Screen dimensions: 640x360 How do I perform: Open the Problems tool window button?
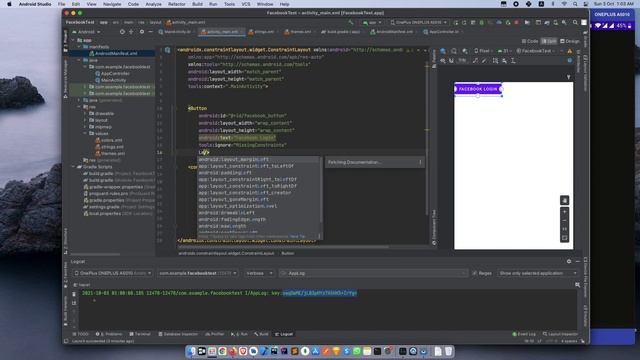point(109,334)
